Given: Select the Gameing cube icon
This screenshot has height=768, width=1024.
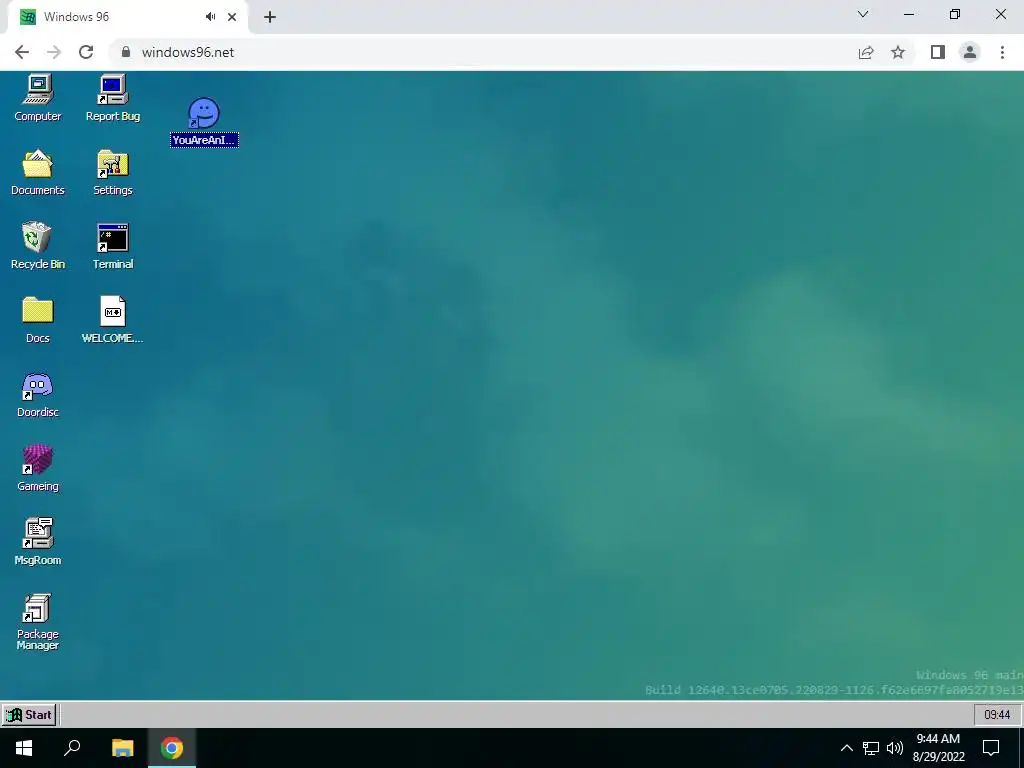Looking at the screenshot, I should 37,468.
